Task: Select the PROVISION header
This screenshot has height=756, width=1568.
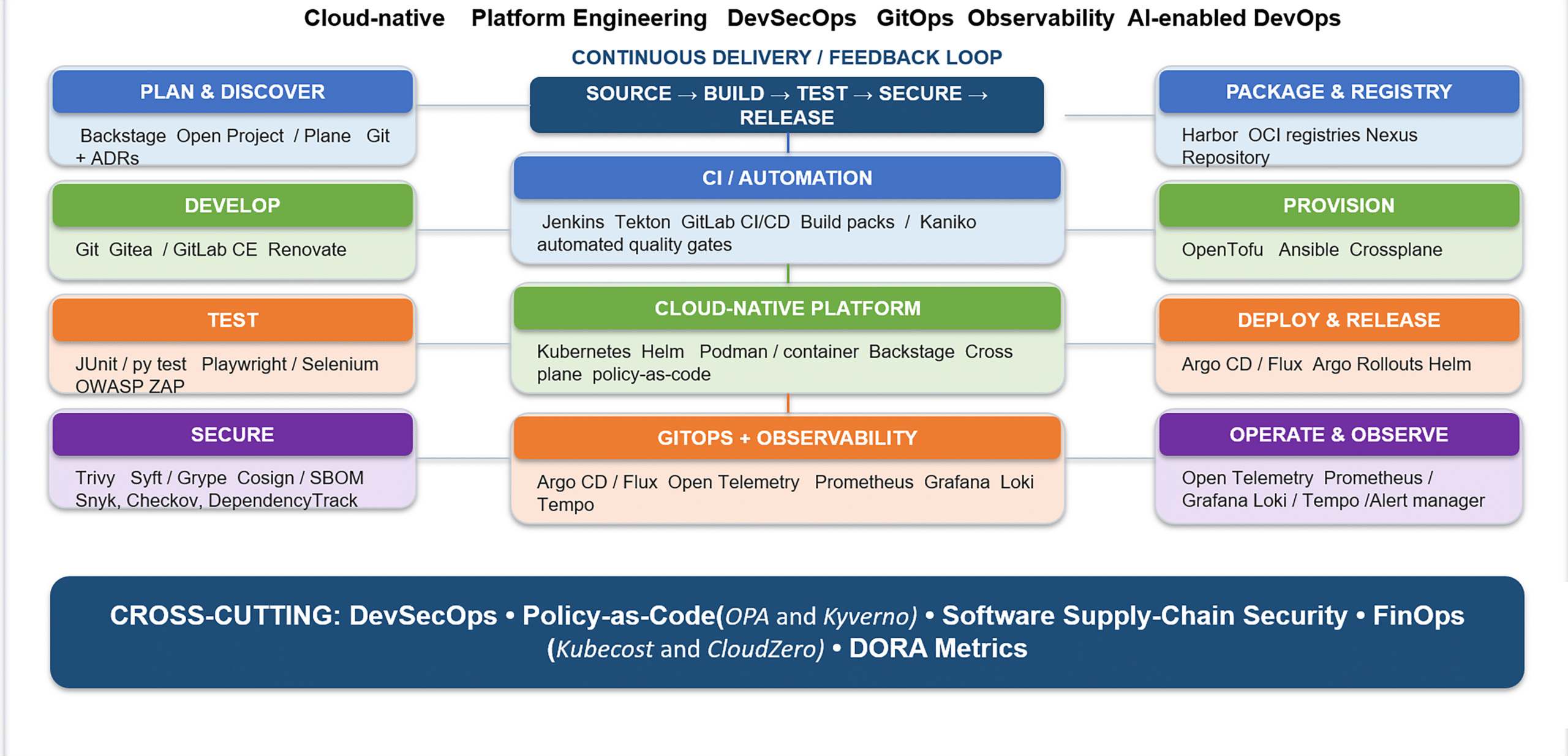Action: tap(1339, 206)
